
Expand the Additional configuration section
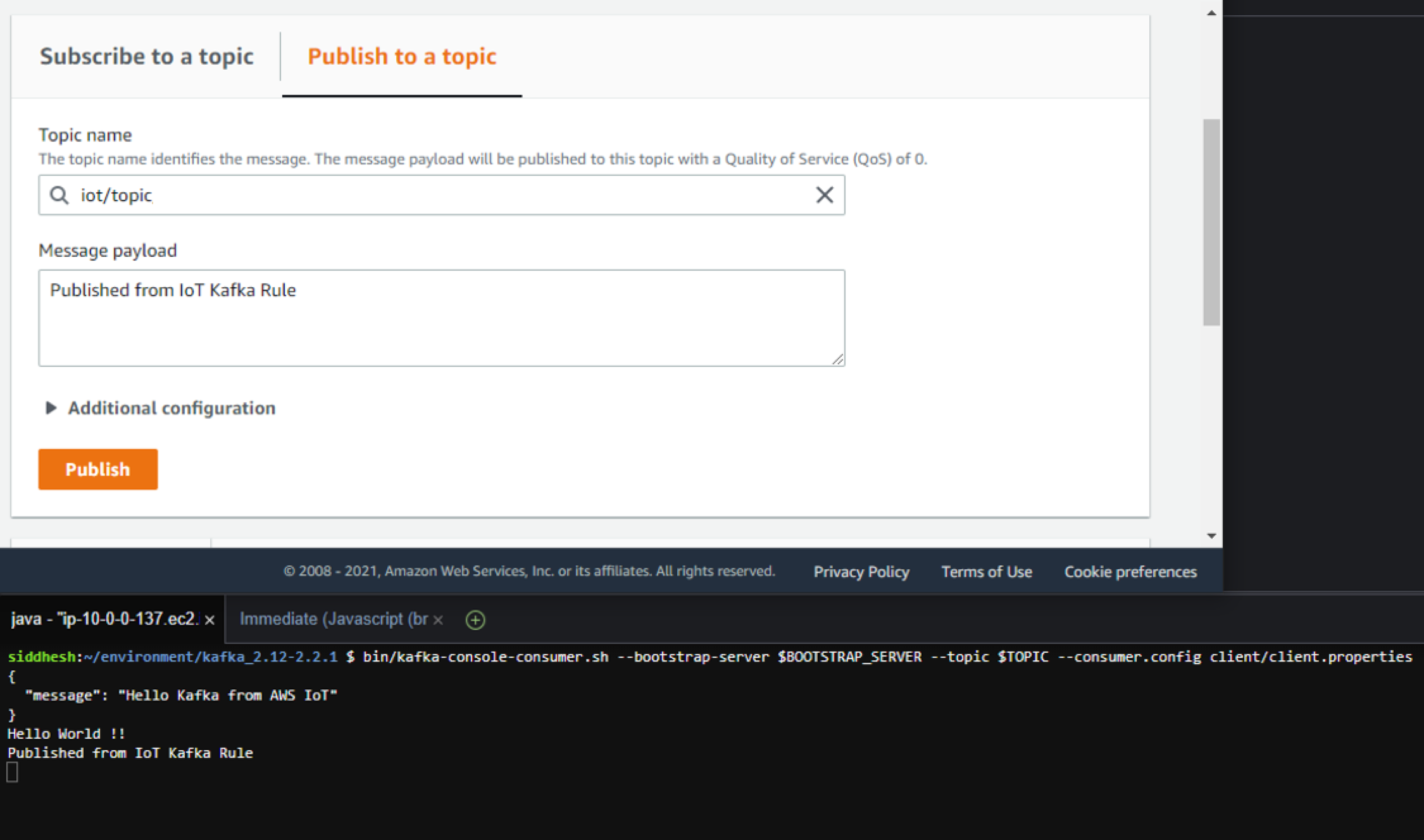pos(160,408)
